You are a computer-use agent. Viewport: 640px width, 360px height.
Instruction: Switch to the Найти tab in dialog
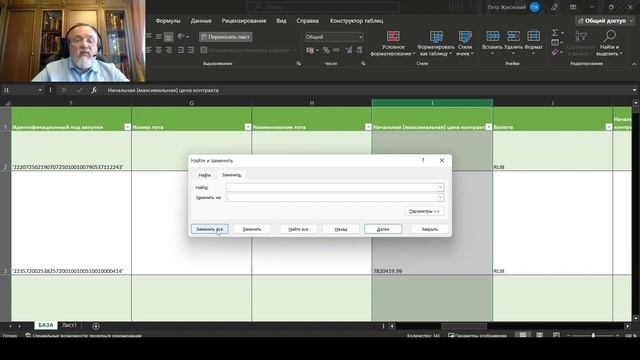(x=205, y=175)
